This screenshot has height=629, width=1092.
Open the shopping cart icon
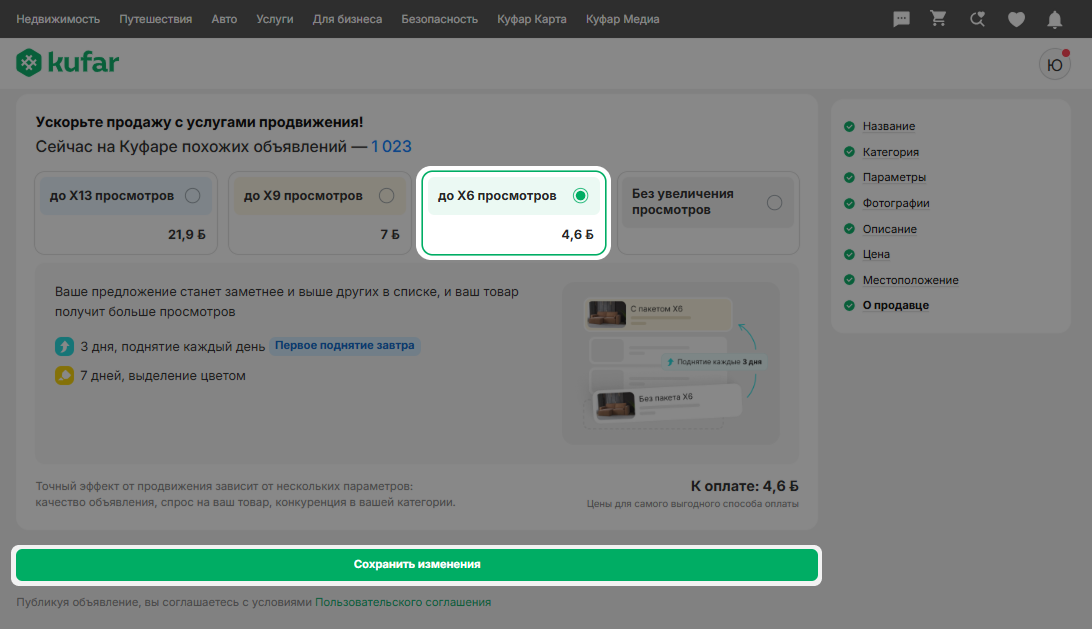939,18
